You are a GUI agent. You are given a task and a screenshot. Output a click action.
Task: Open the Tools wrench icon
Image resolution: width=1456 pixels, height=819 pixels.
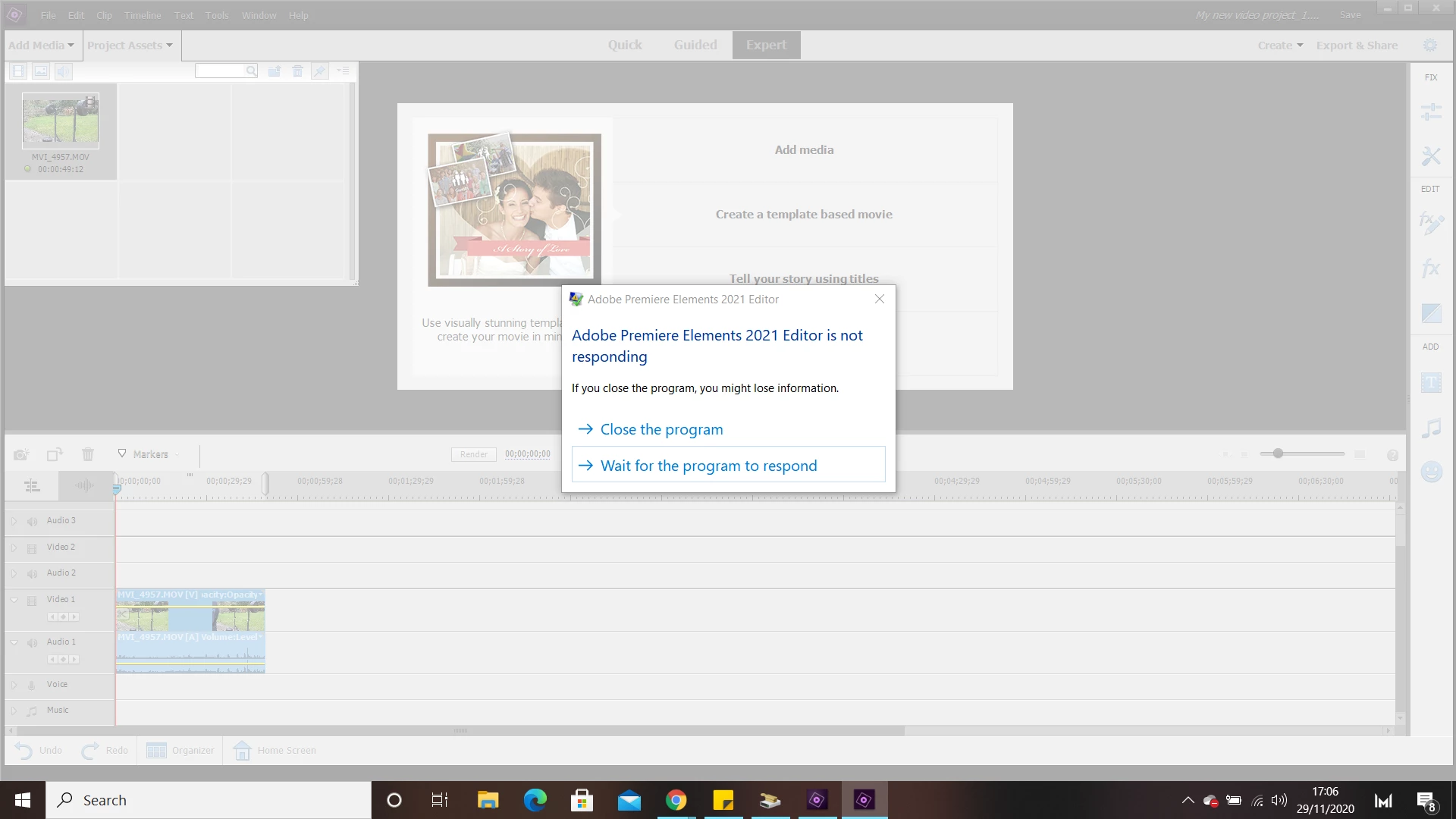click(x=1430, y=156)
